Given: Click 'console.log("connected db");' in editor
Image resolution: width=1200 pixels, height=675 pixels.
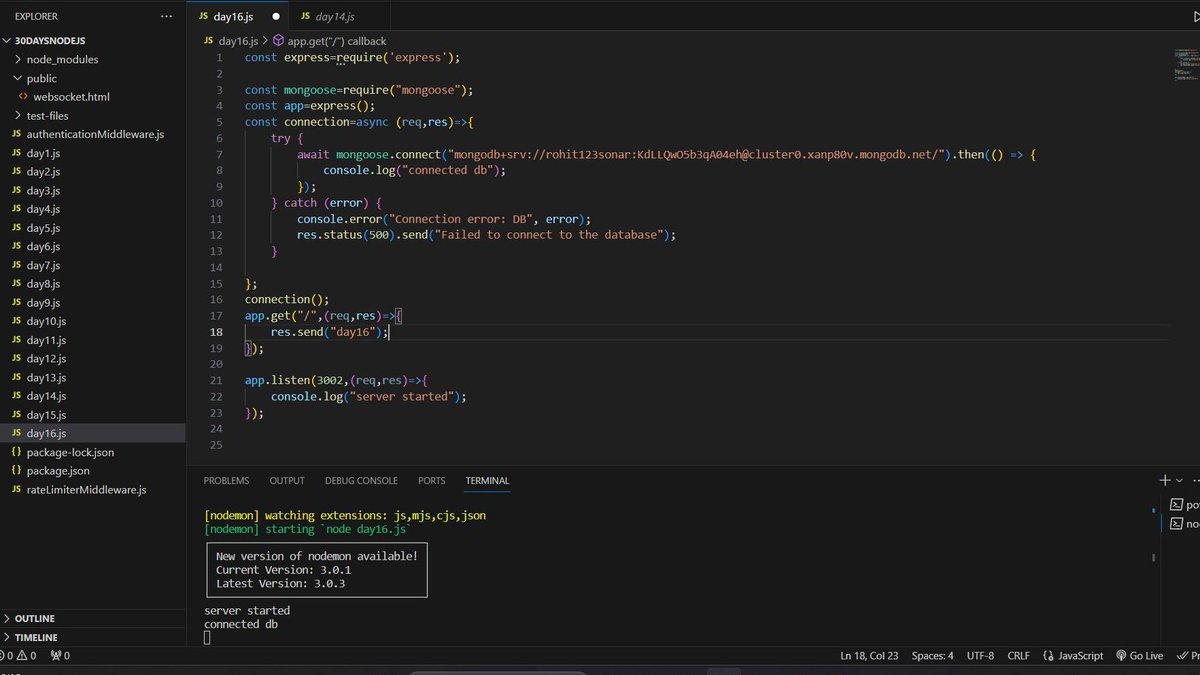Looking at the screenshot, I should point(414,170).
